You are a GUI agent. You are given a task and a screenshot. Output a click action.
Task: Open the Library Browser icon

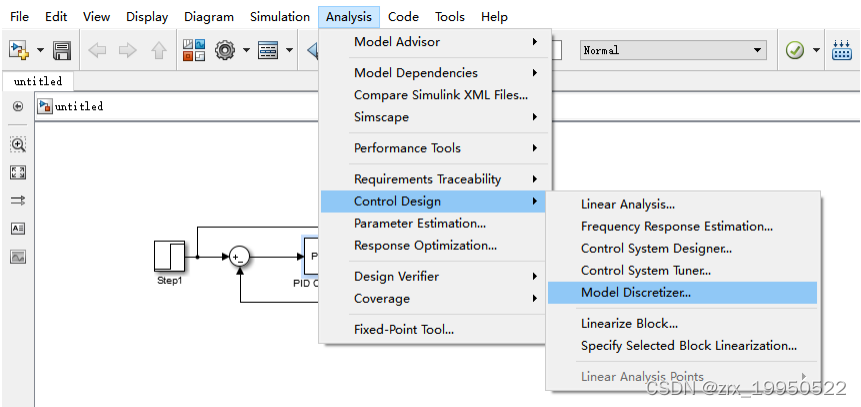pyautogui.click(x=194, y=51)
